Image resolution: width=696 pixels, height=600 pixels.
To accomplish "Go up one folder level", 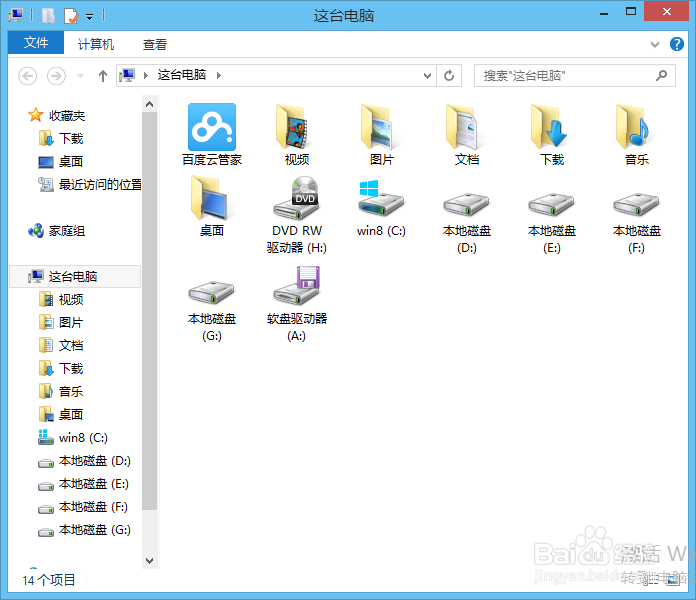I will click(103, 76).
